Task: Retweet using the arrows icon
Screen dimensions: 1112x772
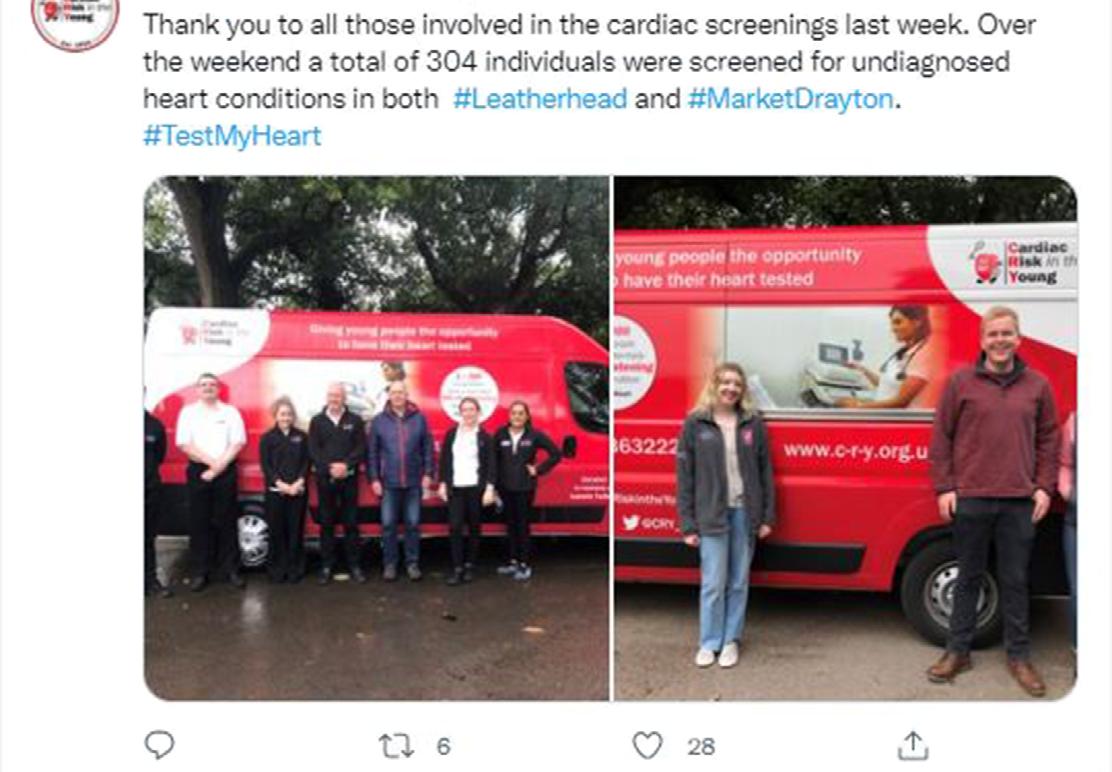Action: [396, 746]
